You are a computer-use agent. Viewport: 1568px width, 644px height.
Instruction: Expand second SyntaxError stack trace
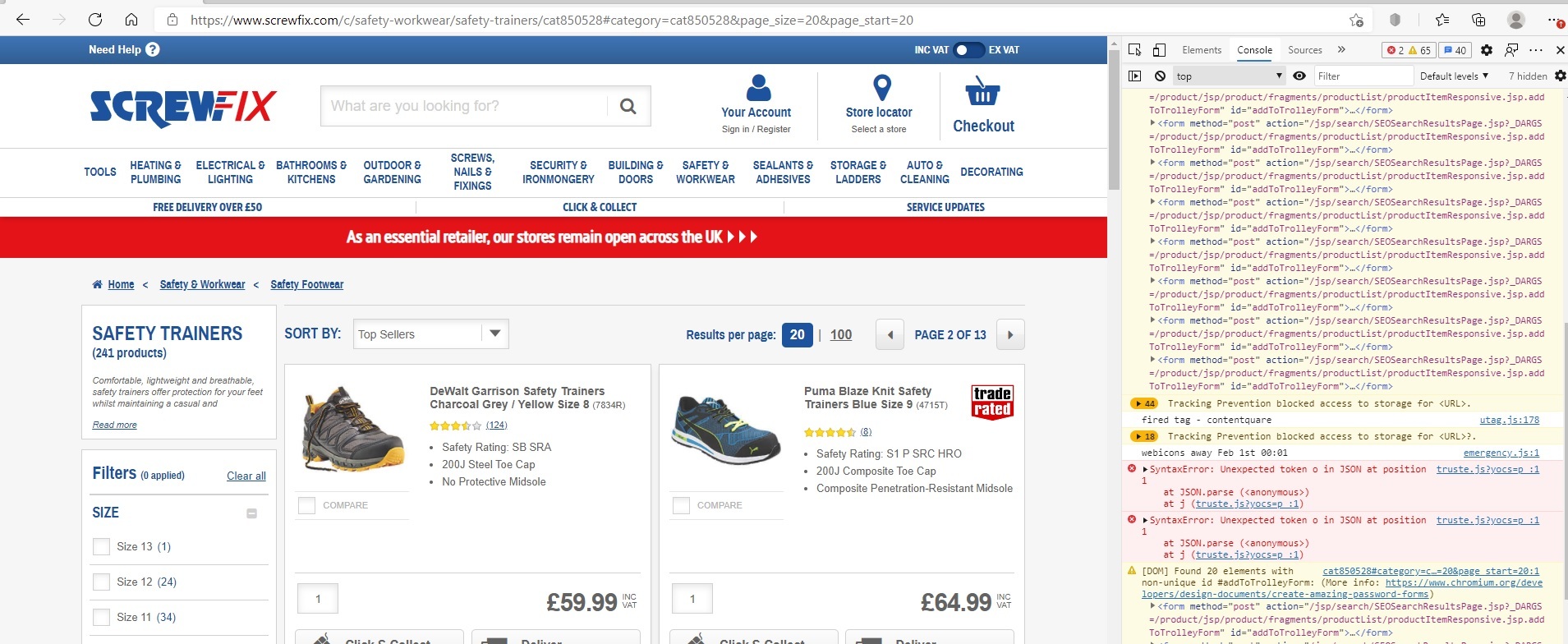1145,521
